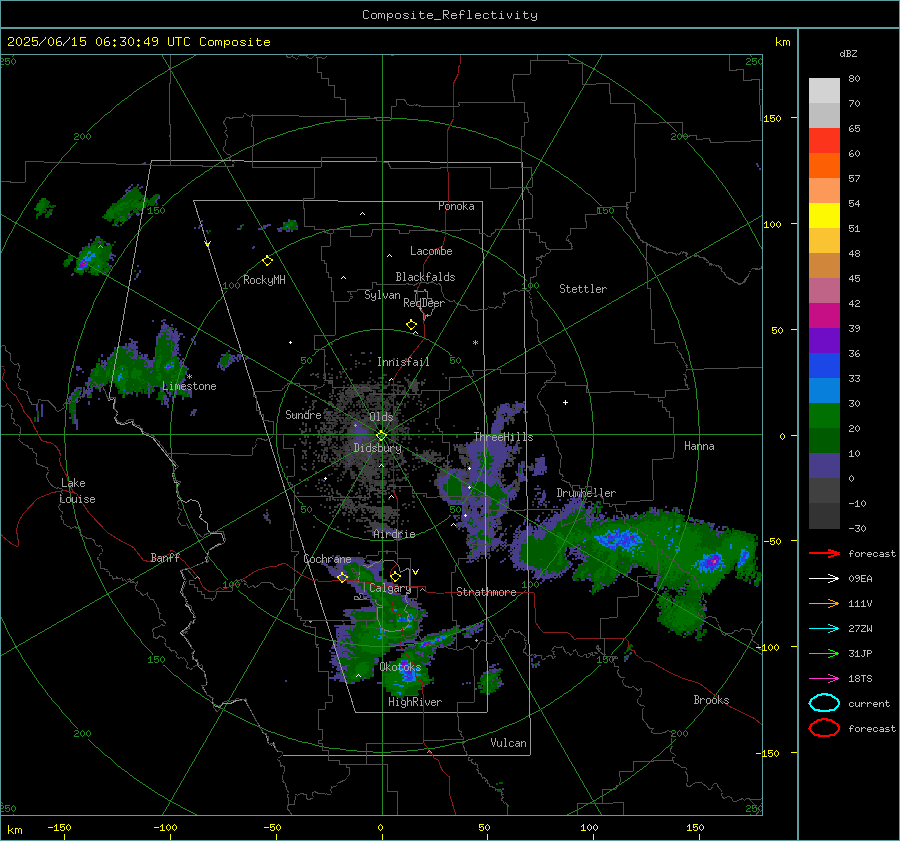Click the red forecast ellipse icon

[x=824, y=728]
